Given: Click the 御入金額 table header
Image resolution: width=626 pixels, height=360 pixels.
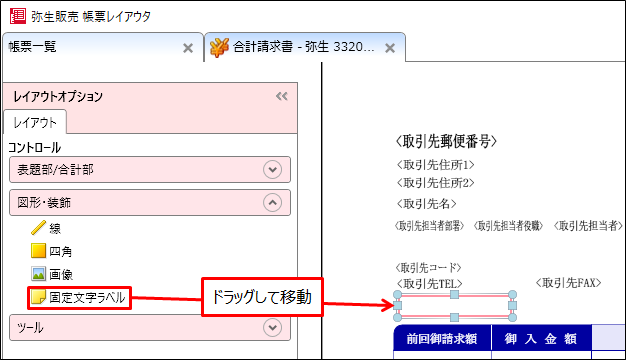Looking at the screenshot, I should tap(541, 338).
